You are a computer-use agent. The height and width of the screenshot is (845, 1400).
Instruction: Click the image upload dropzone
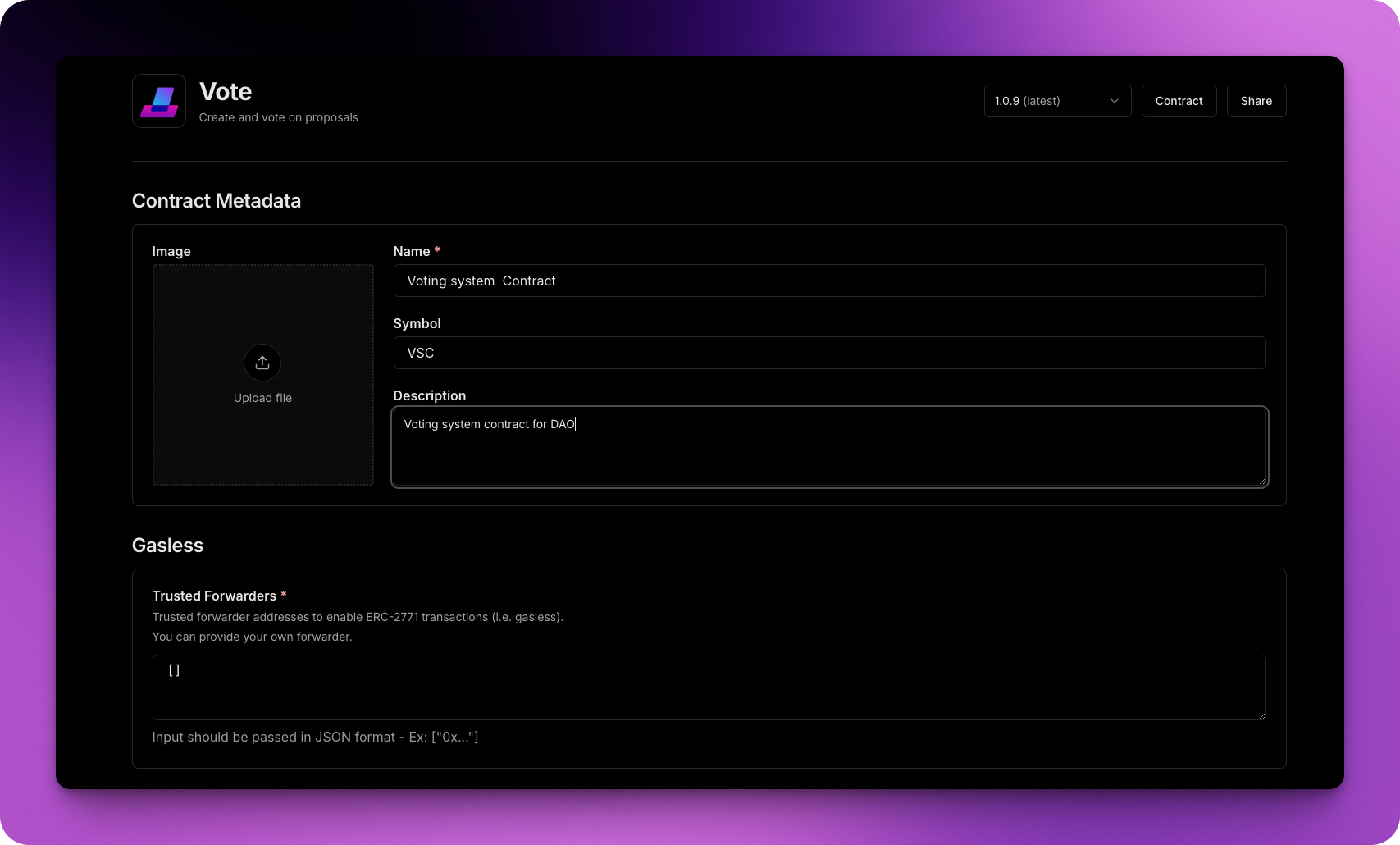(262, 374)
